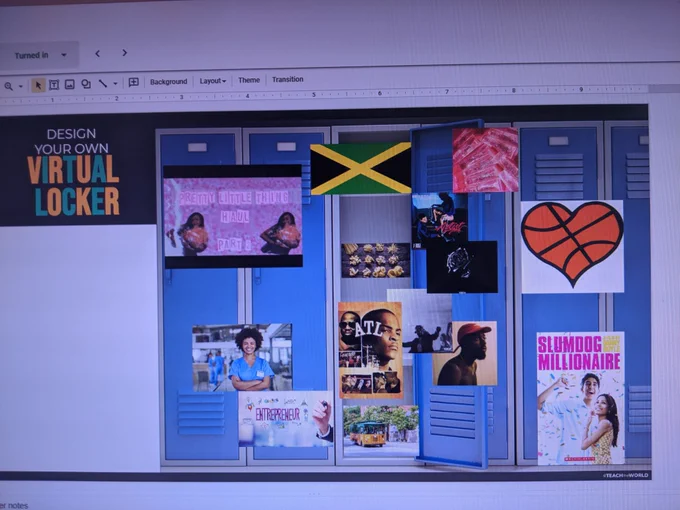Select the red candy wrappers image
The width and height of the screenshot is (680, 510).
(485, 160)
